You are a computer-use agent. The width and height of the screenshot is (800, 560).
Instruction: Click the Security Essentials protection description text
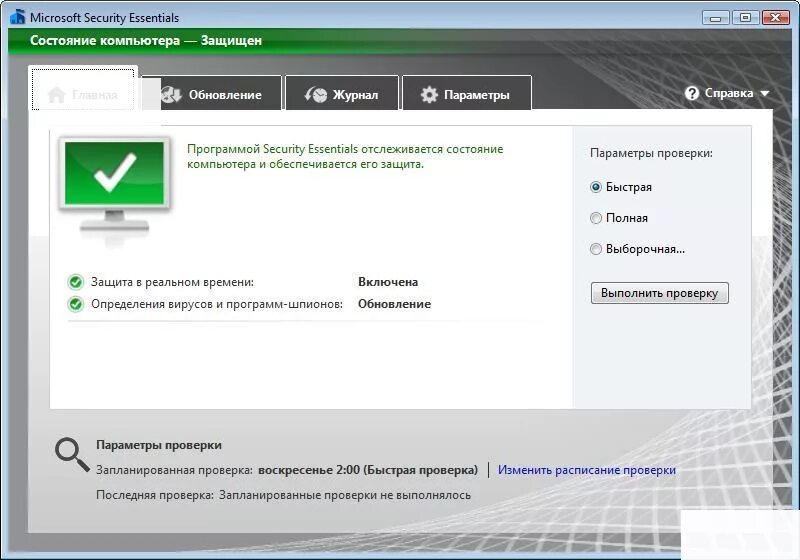point(345,156)
